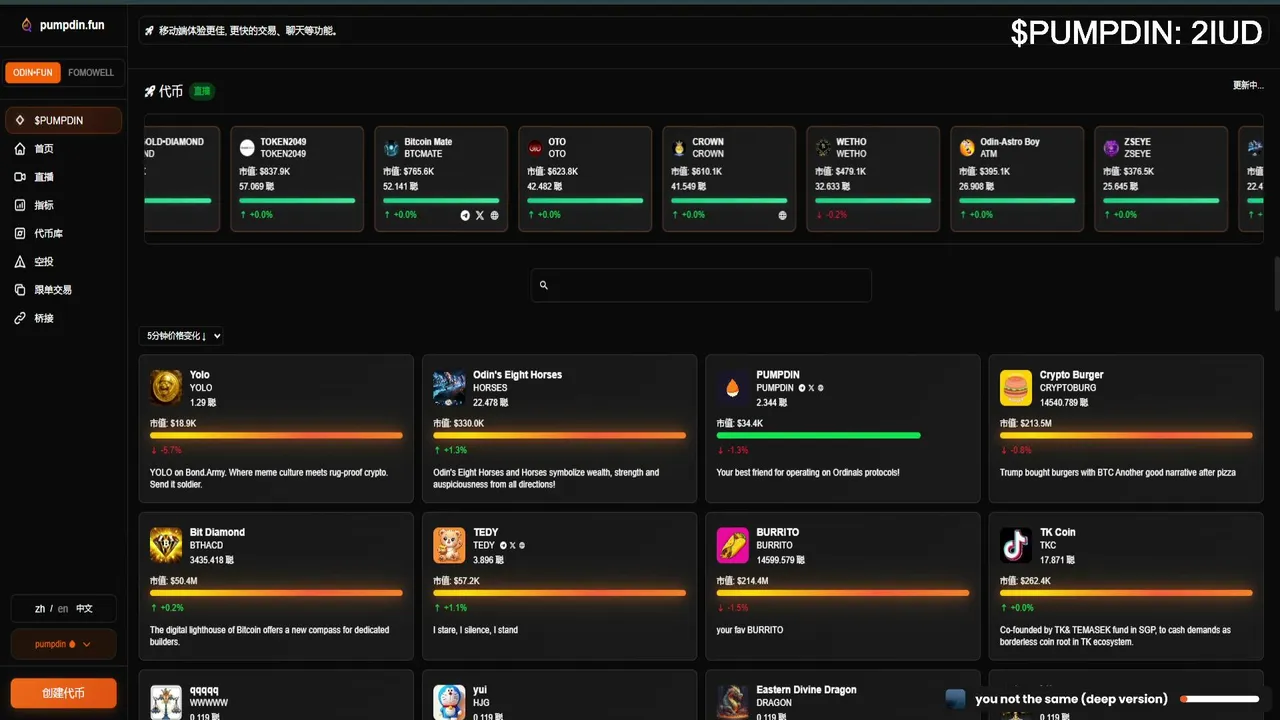This screenshot has height=720, width=1280.
Task: Click the Yolo gold coin token image
Action: 166,388
